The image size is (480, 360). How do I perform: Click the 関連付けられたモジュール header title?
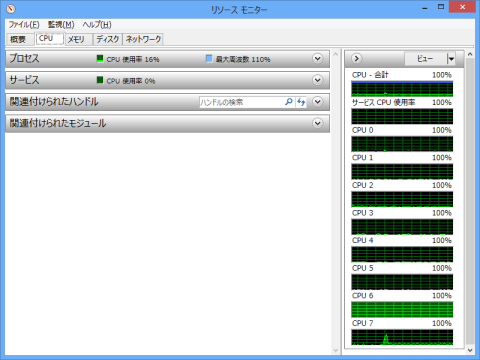tap(58, 123)
